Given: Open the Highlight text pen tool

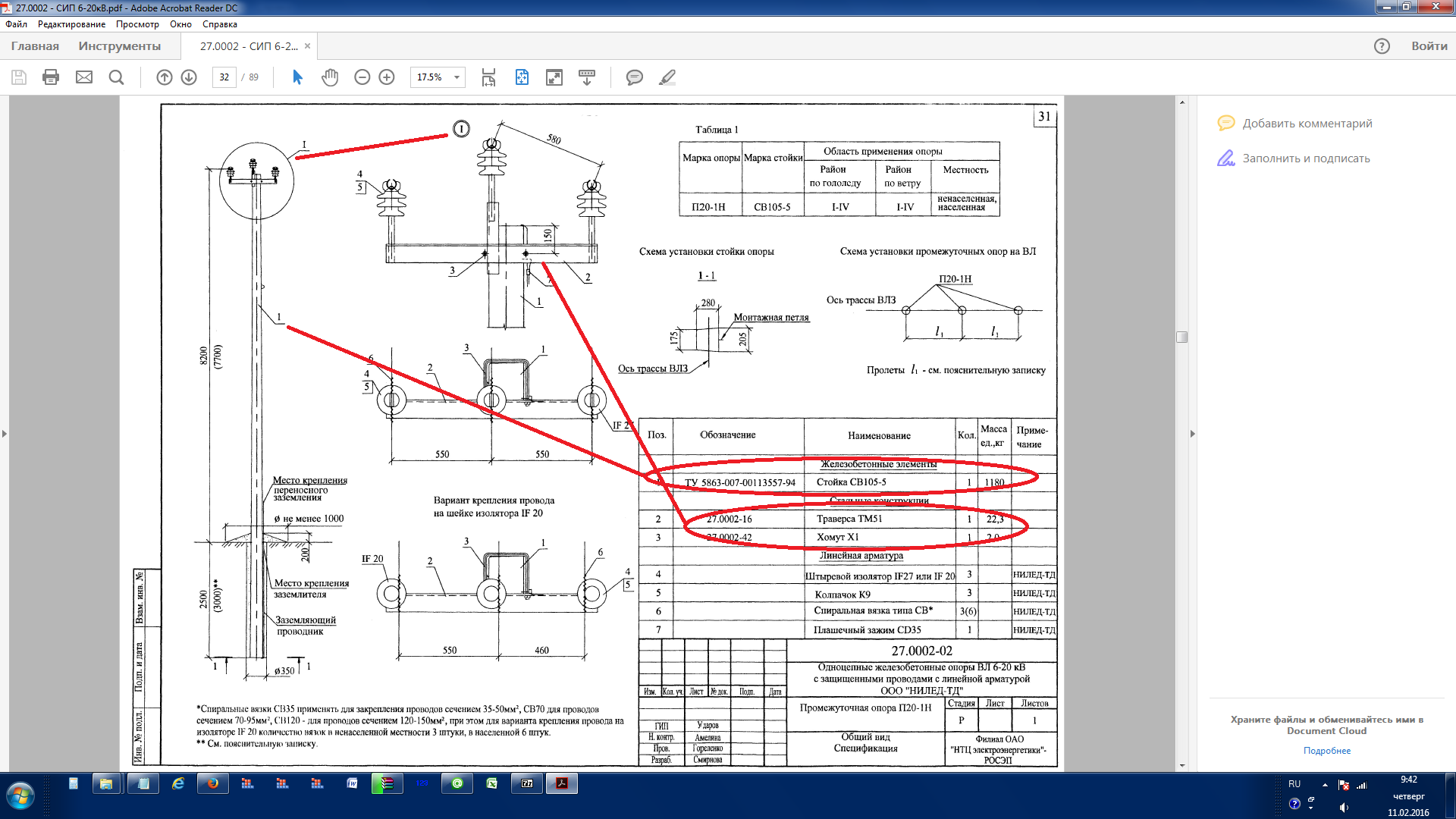Looking at the screenshot, I should [667, 77].
